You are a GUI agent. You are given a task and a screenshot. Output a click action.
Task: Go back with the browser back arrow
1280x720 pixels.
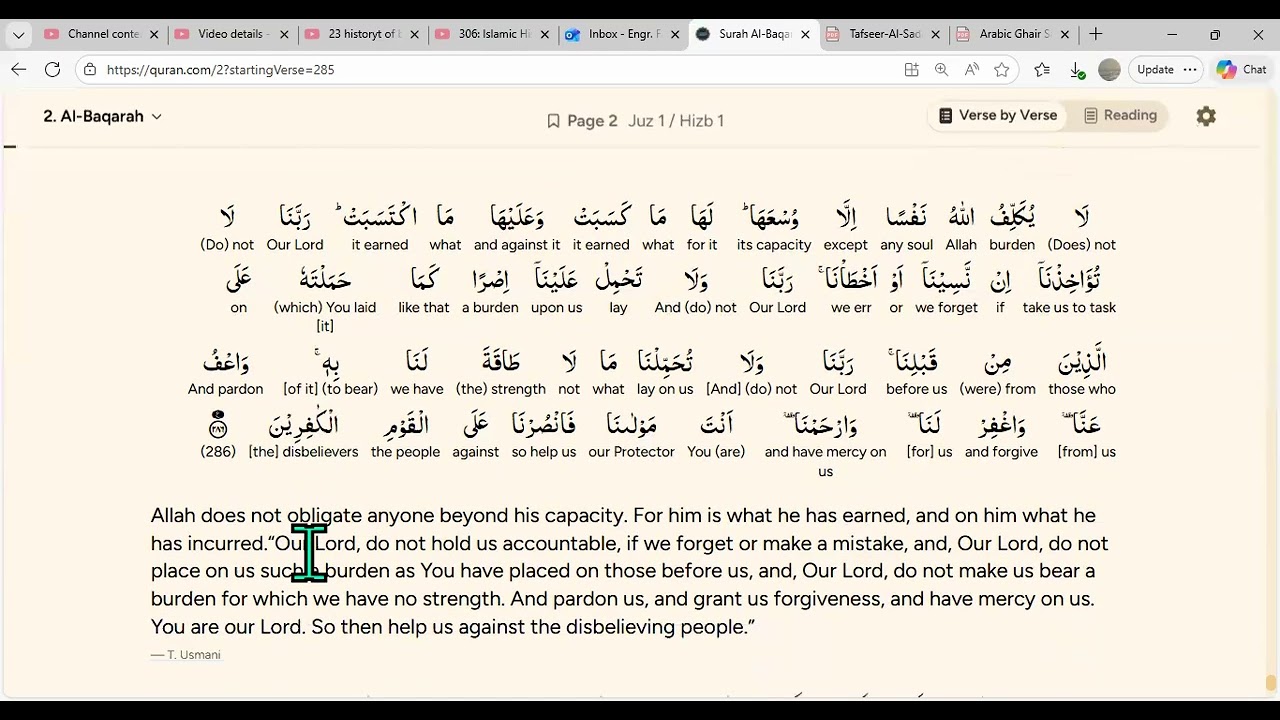[19, 69]
